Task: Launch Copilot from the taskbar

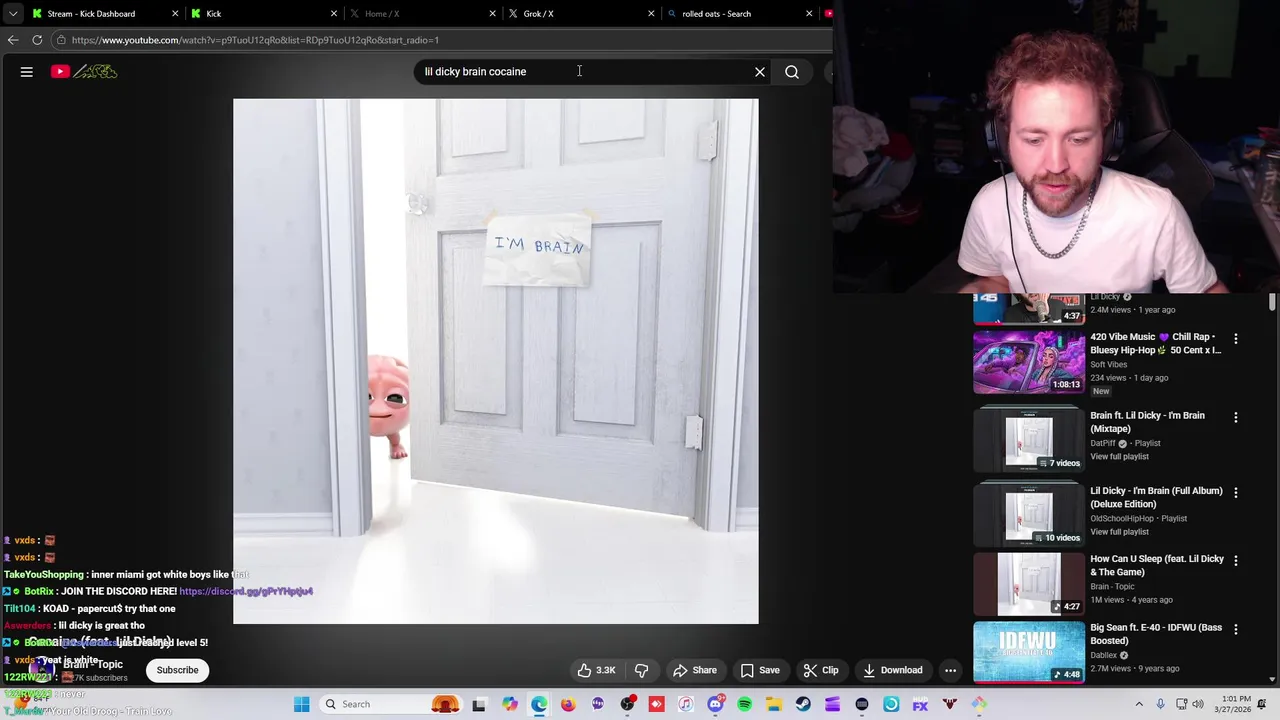Action: click(x=510, y=704)
